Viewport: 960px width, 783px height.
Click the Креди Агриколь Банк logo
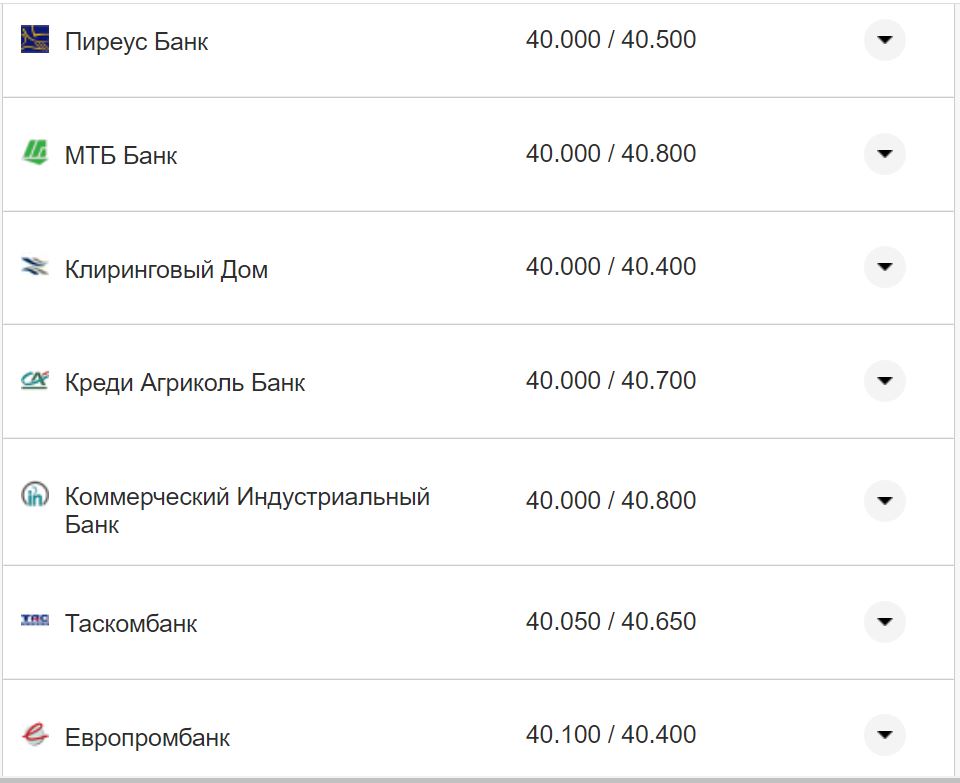pos(33,380)
